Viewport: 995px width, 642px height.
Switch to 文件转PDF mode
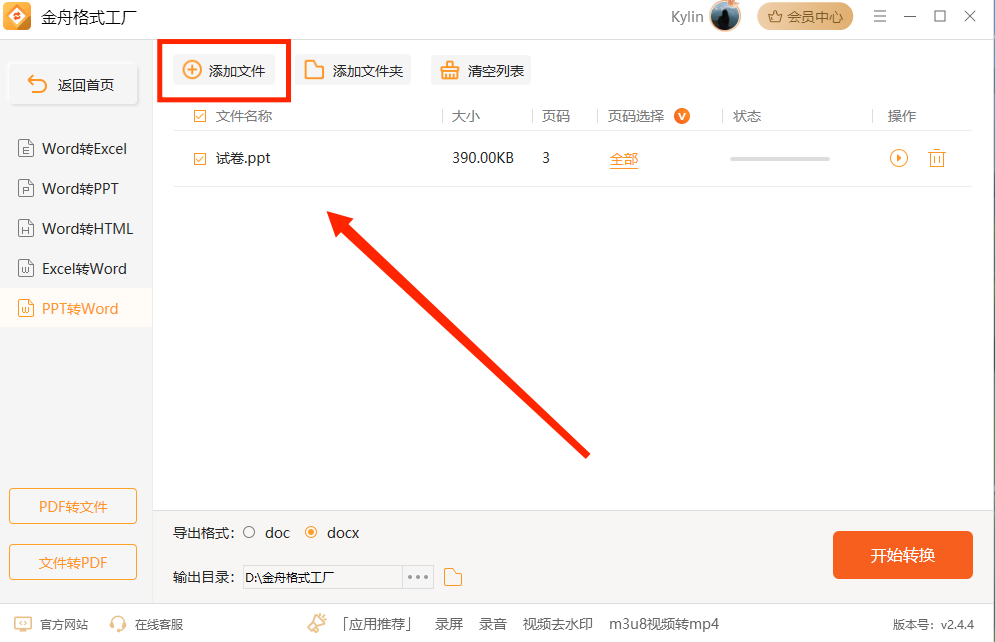73,562
